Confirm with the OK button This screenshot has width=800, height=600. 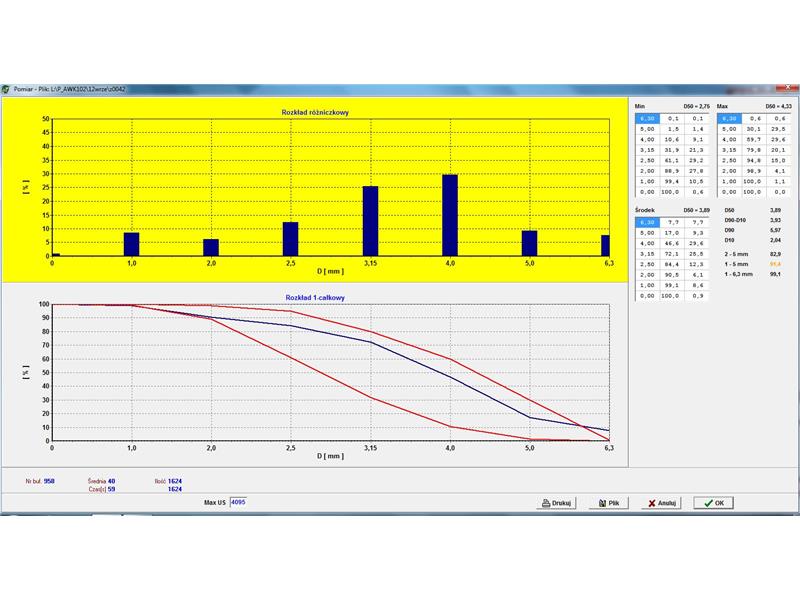click(x=713, y=503)
